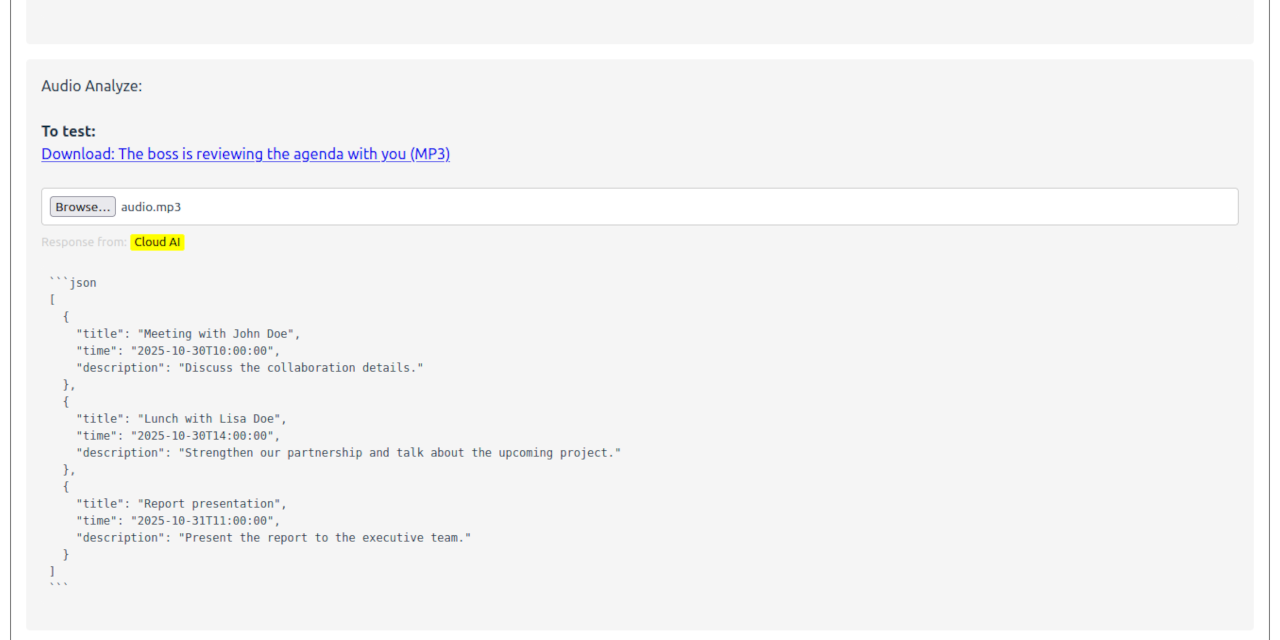Image resolution: width=1280 pixels, height=640 pixels.
Task: Select the 2025-10-30T14:00:00 time line
Action: (178, 436)
